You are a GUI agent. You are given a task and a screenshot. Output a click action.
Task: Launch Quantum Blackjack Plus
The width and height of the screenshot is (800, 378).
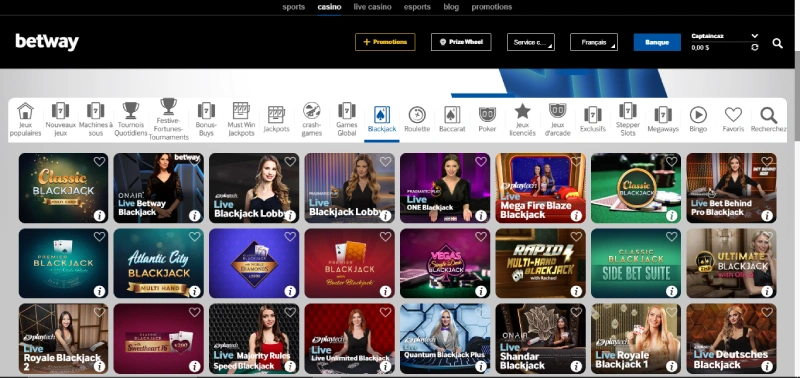[x=445, y=339]
